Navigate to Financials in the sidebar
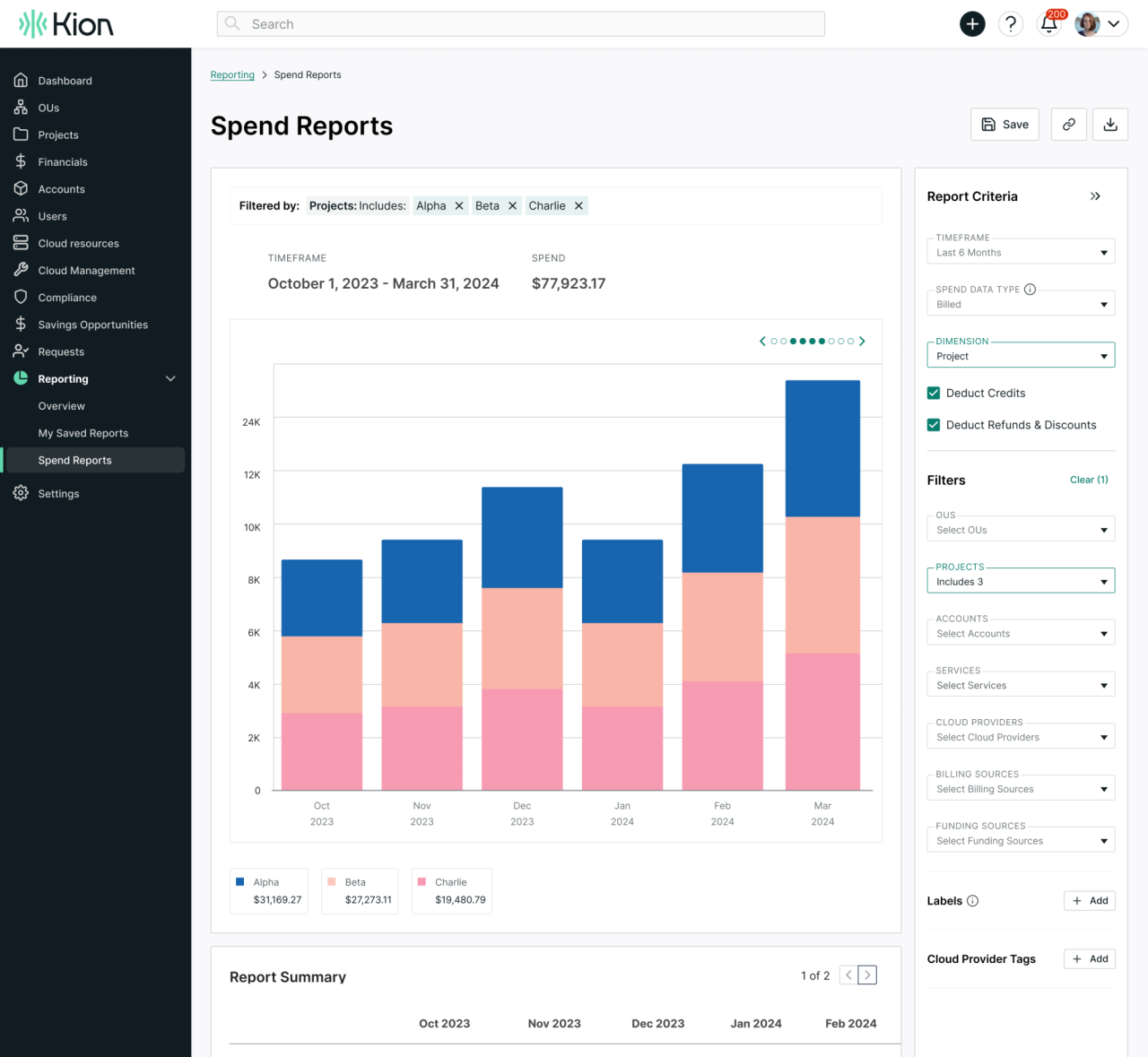 point(63,161)
